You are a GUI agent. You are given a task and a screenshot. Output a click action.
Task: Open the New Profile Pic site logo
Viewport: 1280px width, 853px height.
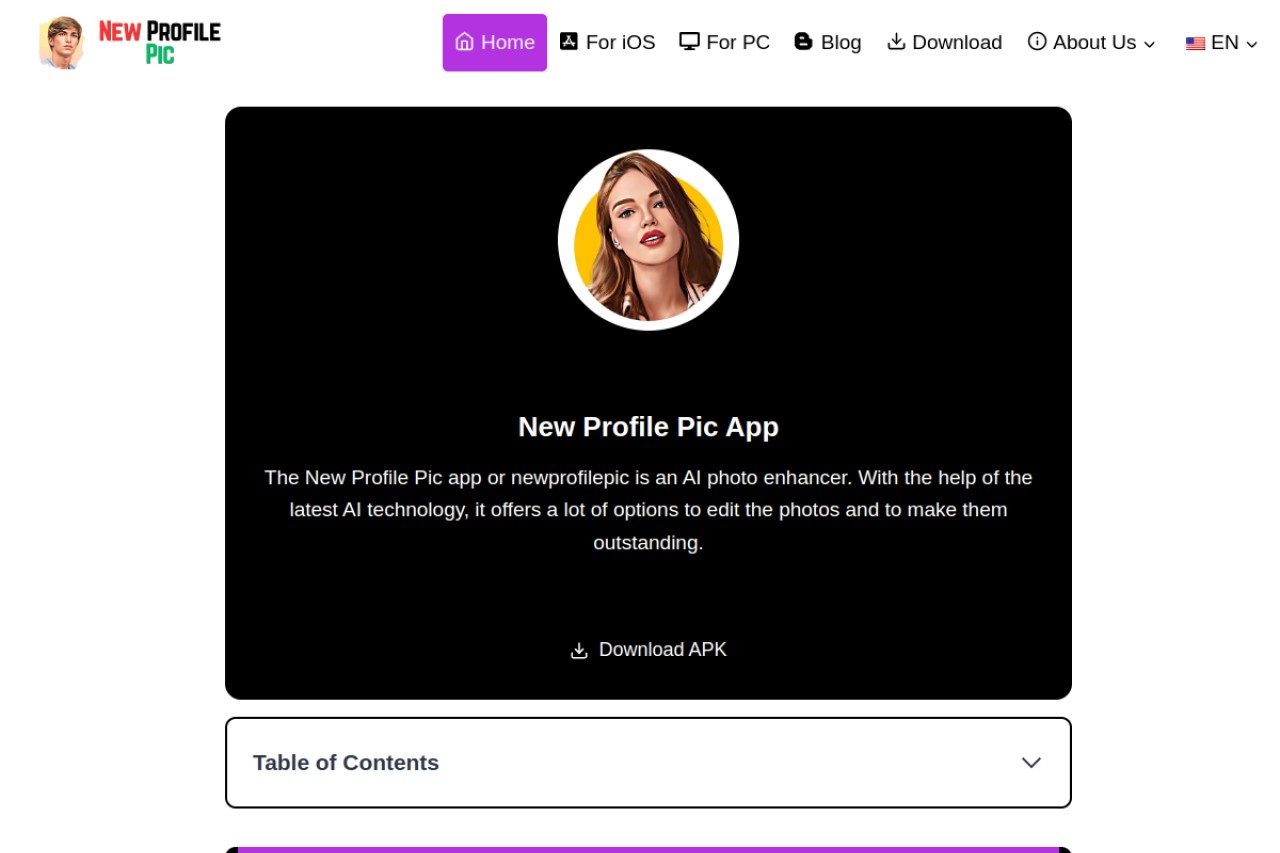[130, 42]
